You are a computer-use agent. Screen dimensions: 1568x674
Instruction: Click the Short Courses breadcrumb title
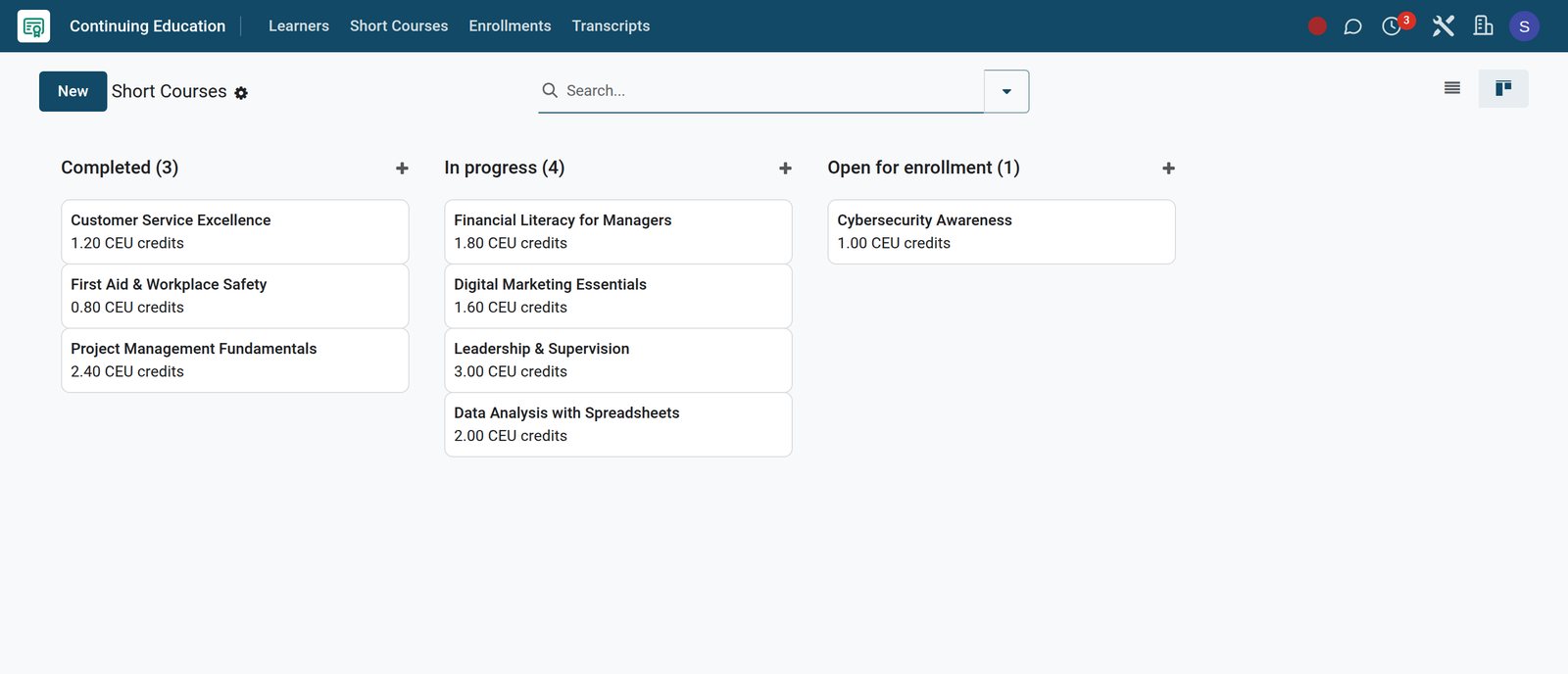click(x=169, y=91)
